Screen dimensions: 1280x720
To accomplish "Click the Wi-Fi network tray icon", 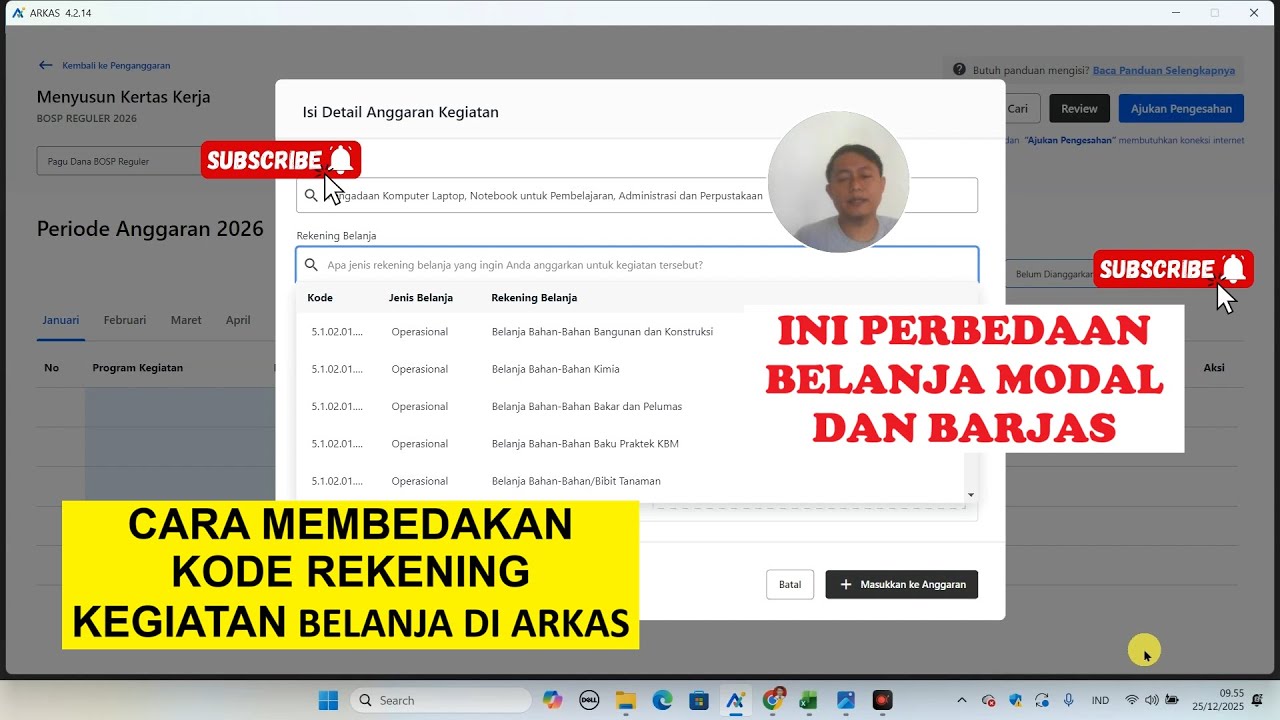I will coord(1132,700).
